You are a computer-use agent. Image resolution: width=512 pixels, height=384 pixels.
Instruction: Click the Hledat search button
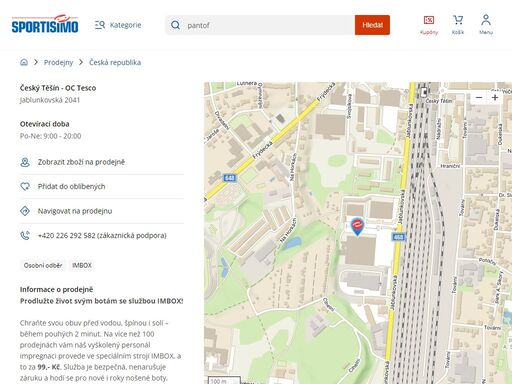372,25
